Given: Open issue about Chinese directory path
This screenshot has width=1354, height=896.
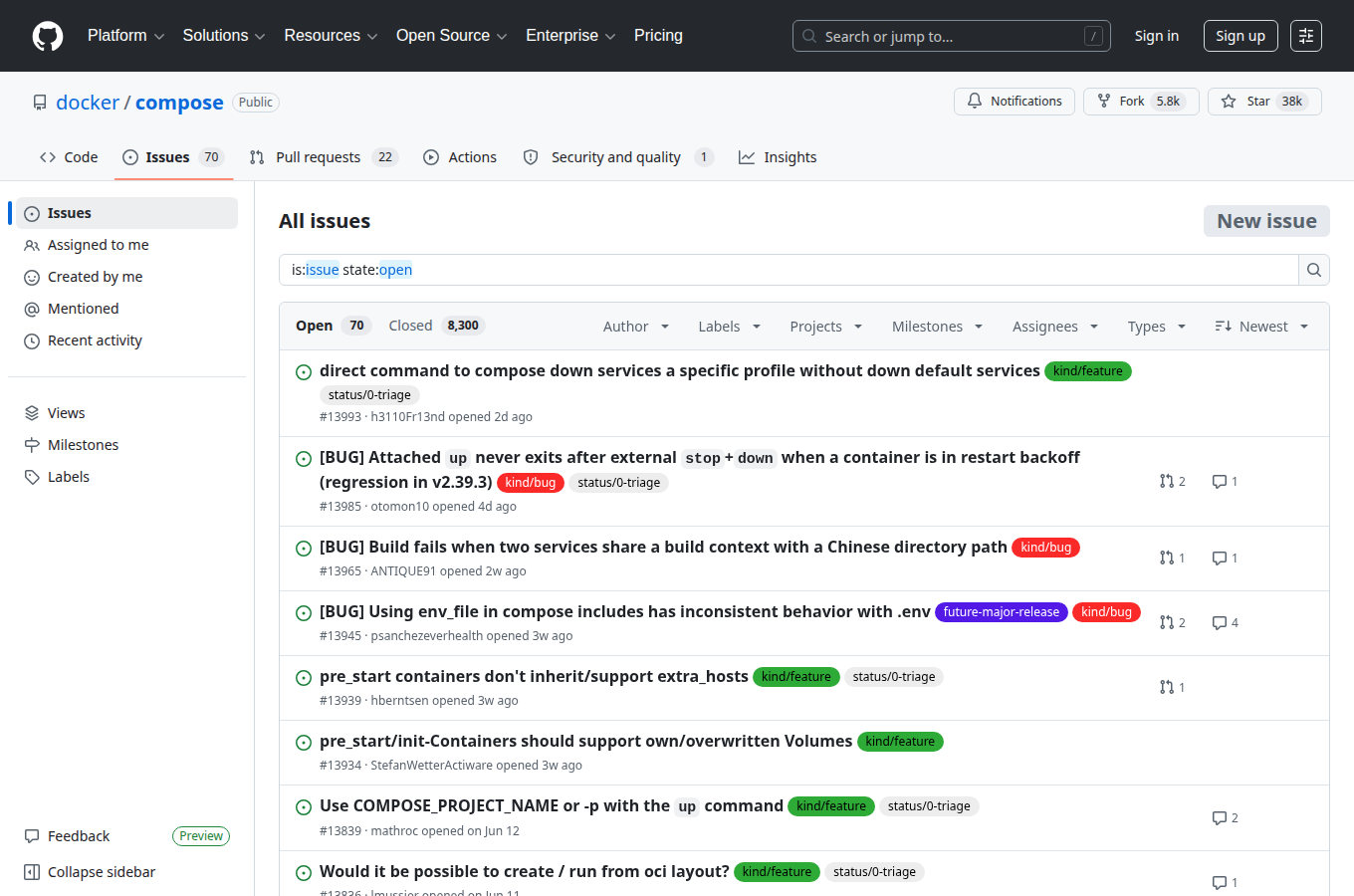Looking at the screenshot, I should coord(663,547).
